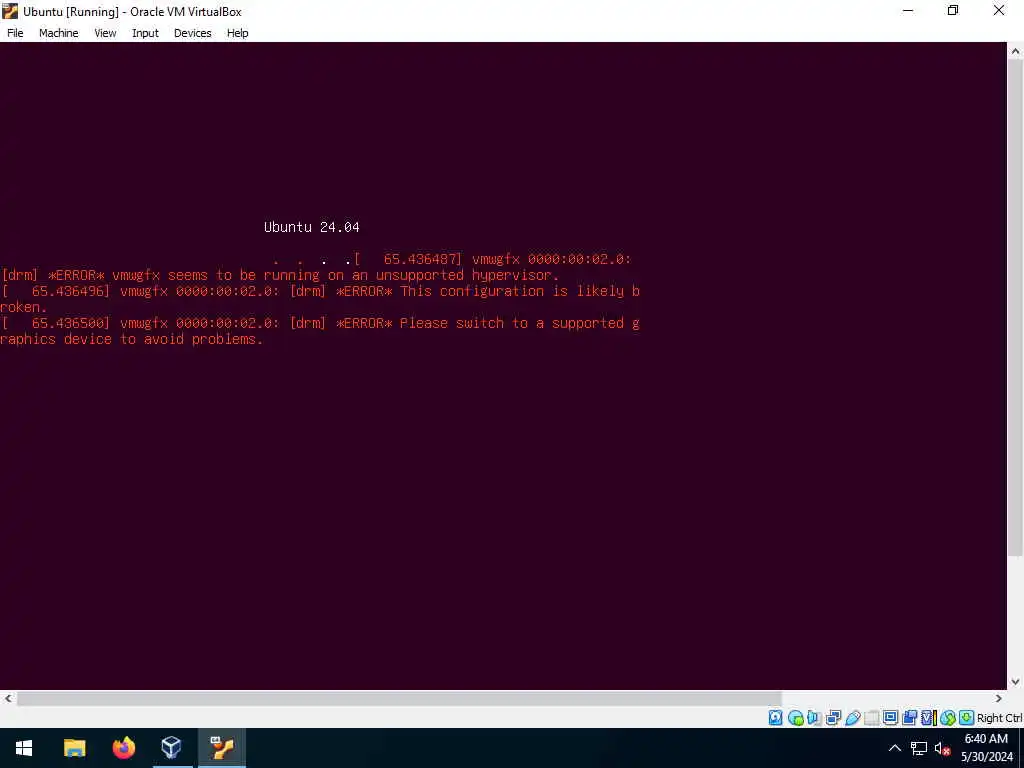
Task: Click the vertical scrollbar up arrow
Action: [x=1016, y=51]
